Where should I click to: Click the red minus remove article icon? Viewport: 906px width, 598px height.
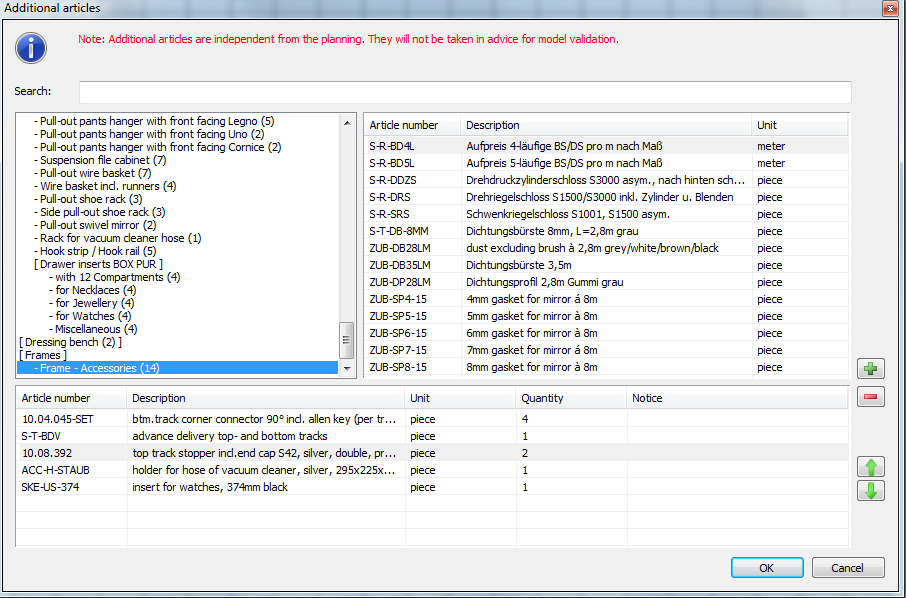[871, 397]
